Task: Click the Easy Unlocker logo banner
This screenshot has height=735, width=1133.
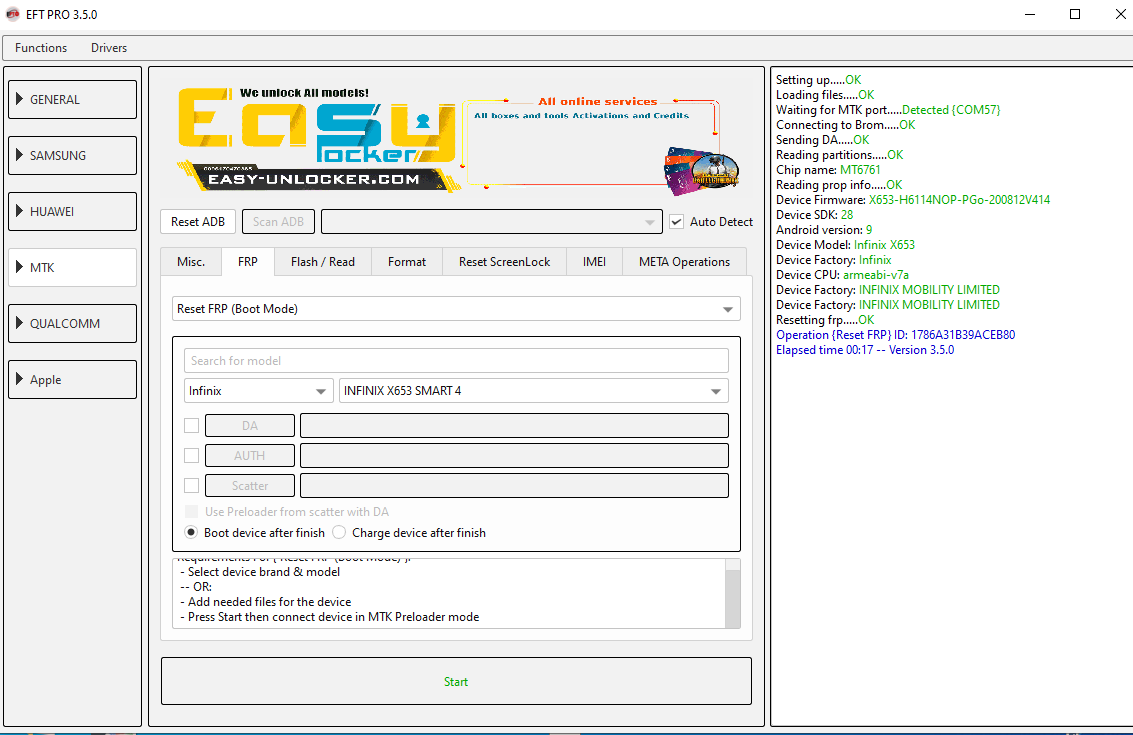Action: [x=318, y=139]
